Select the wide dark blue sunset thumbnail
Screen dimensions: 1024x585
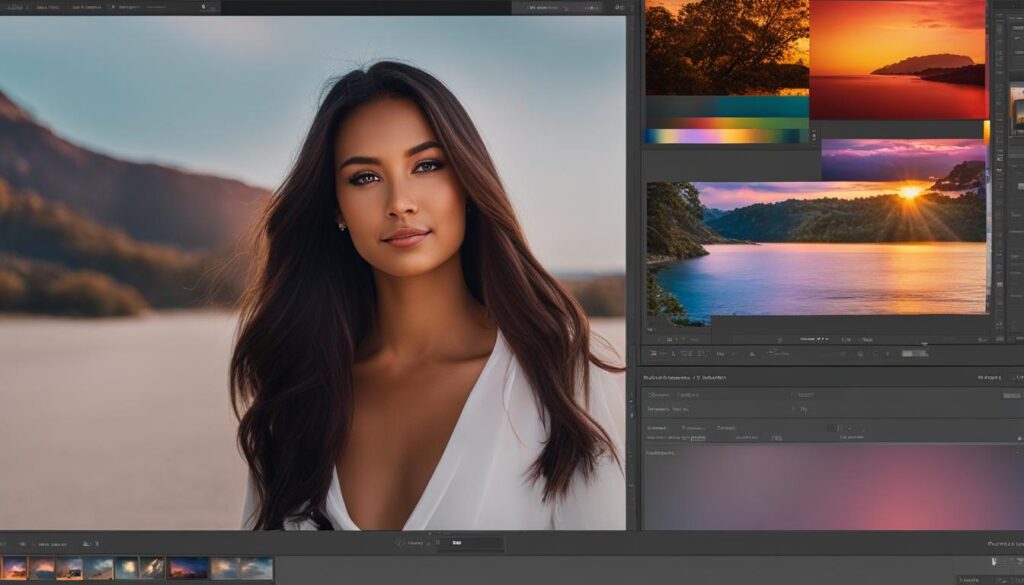click(x=188, y=568)
